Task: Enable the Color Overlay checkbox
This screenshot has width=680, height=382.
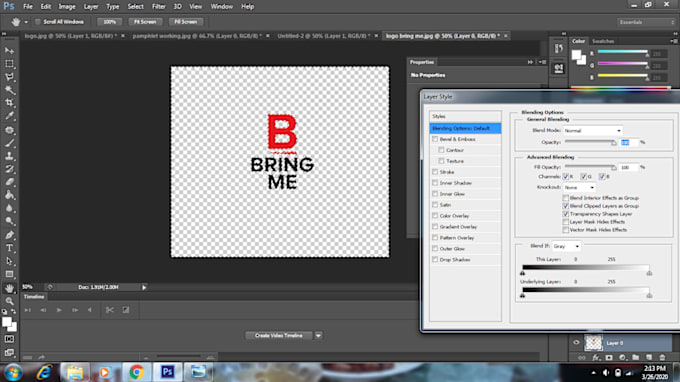Action: pos(435,215)
